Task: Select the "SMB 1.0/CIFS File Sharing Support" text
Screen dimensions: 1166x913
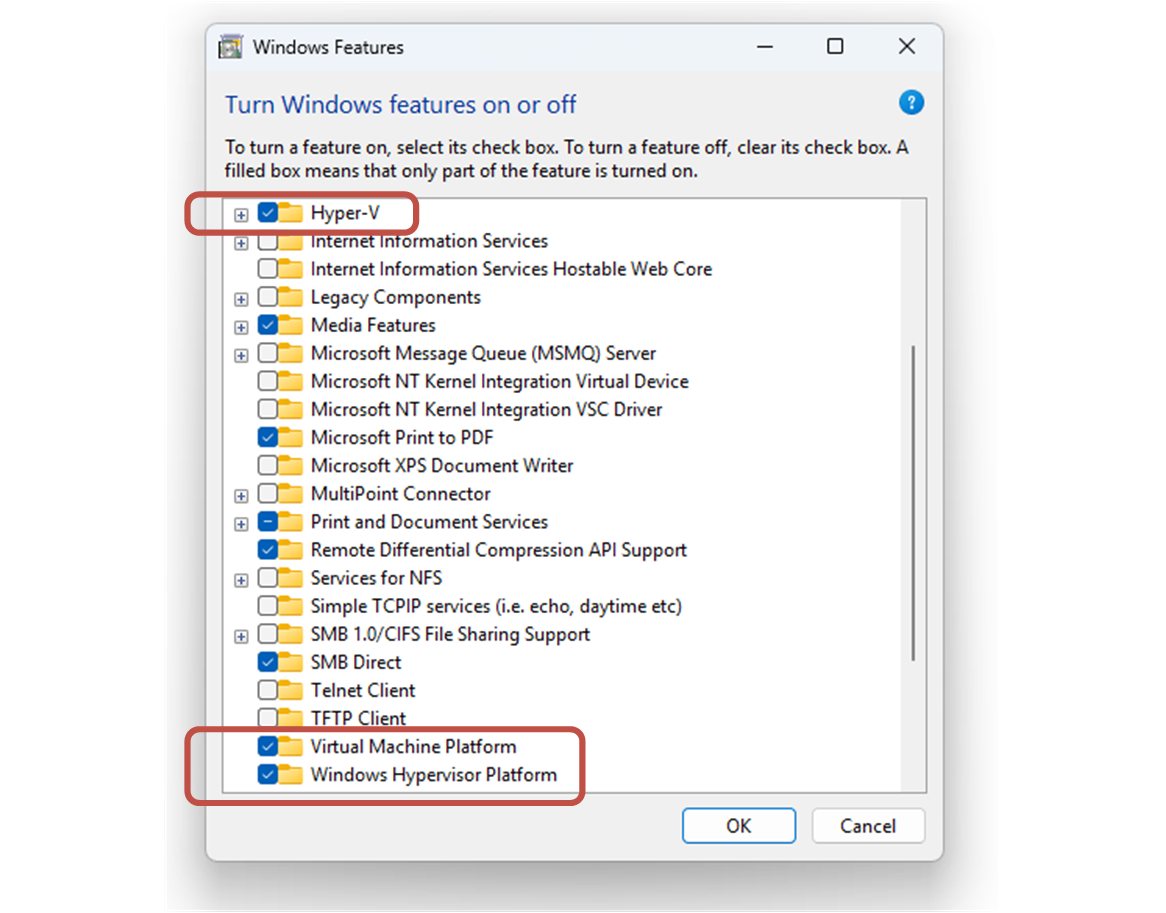Action: point(450,634)
